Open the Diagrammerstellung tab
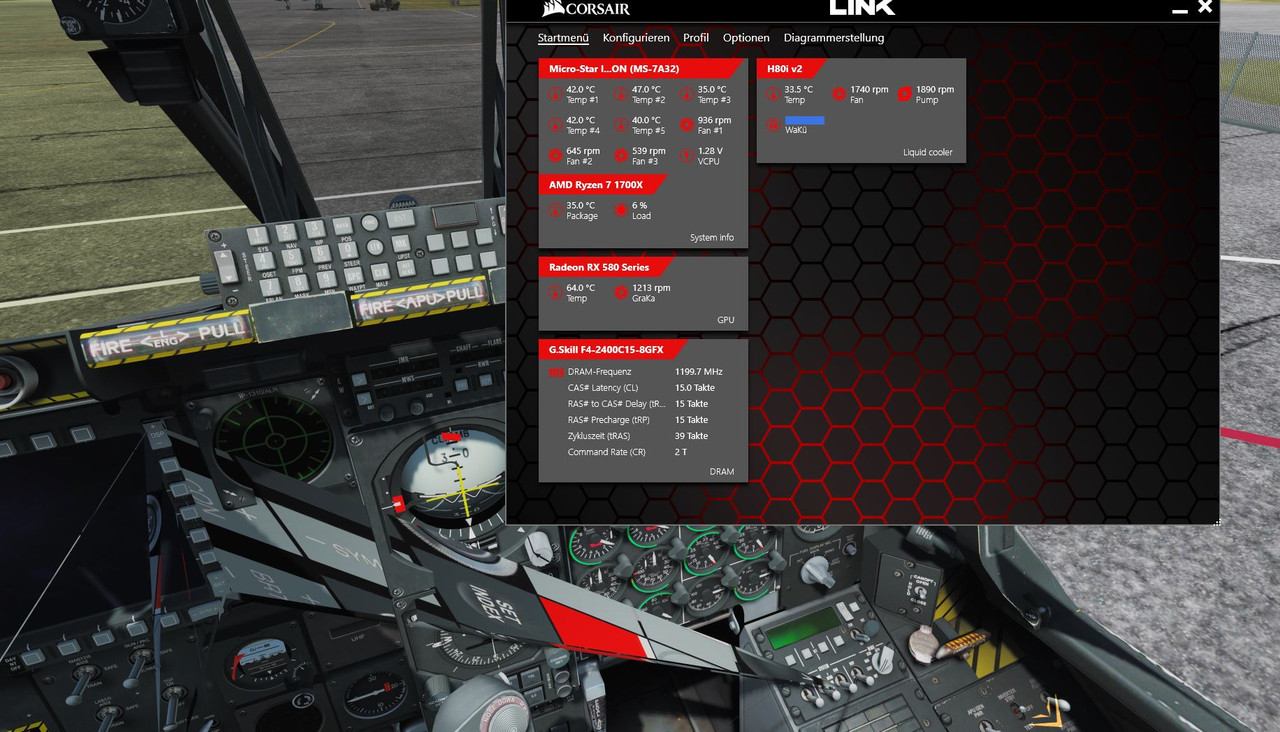This screenshot has height=732, width=1280. tap(834, 38)
